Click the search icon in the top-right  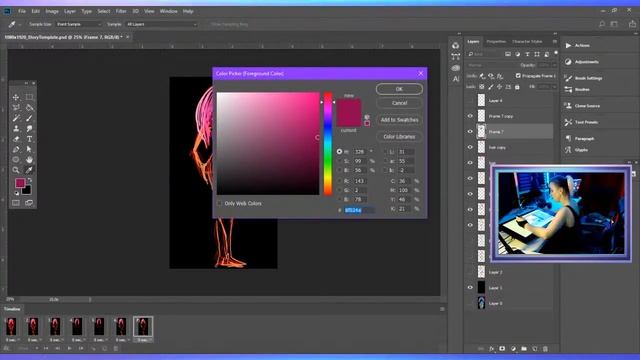tap(602, 24)
